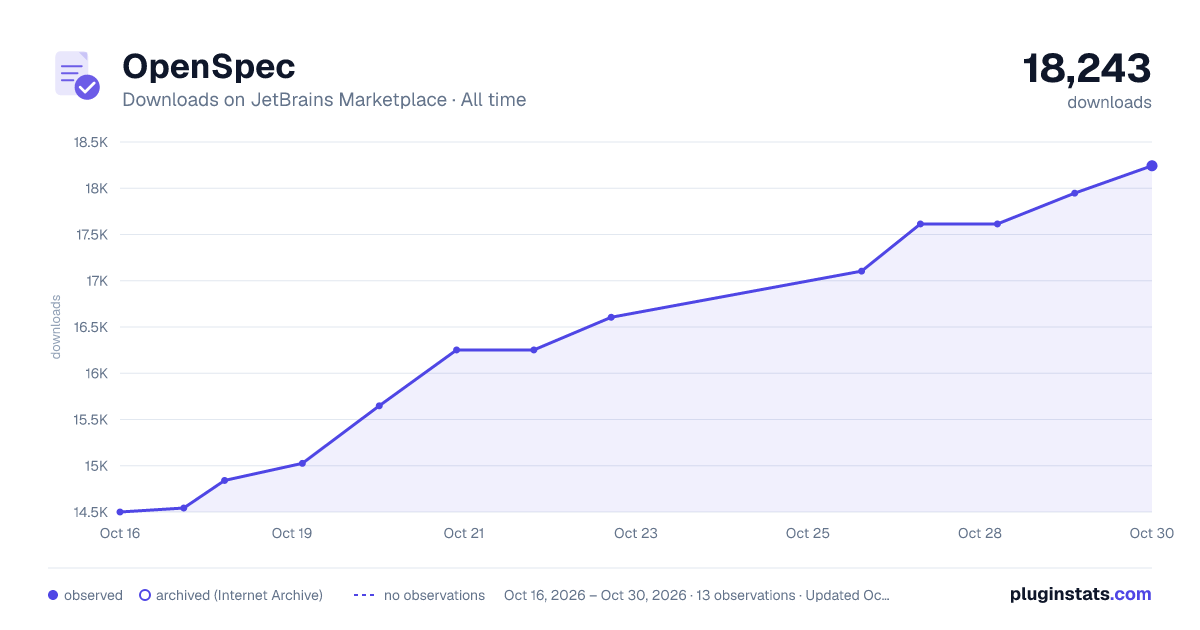Click the Oct 23 x-axis label
The height and width of the screenshot is (630, 1200).
pyautogui.click(x=636, y=533)
